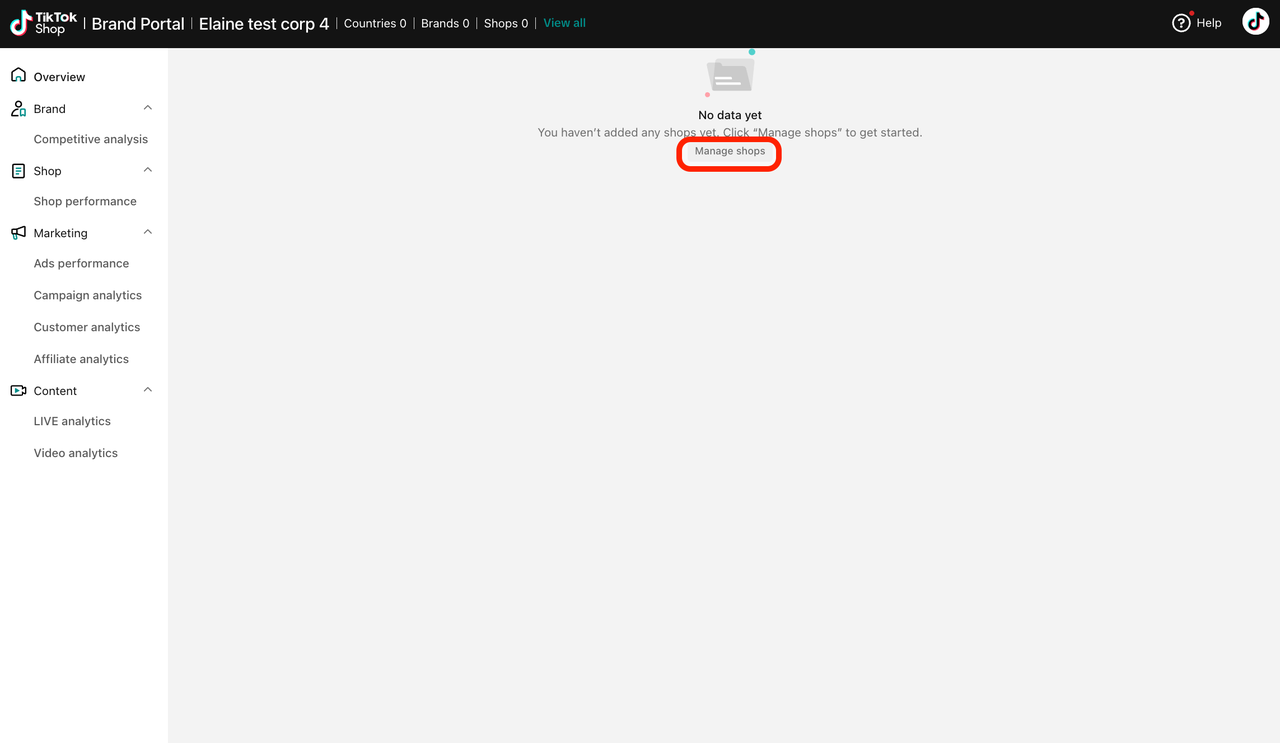Viewport: 1280px width, 743px height.
Task: Click the View all link
Action: point(564,23)
